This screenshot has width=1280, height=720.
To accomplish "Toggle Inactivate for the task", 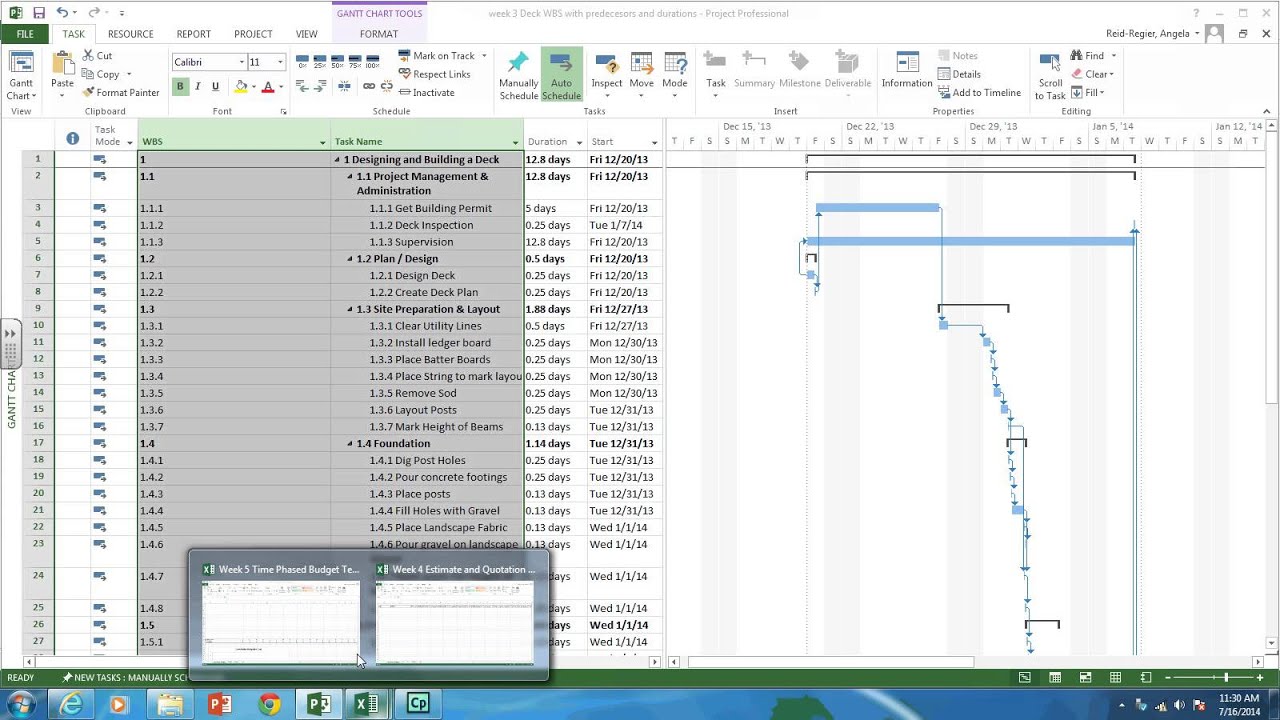I will click(x=426, y=92).
